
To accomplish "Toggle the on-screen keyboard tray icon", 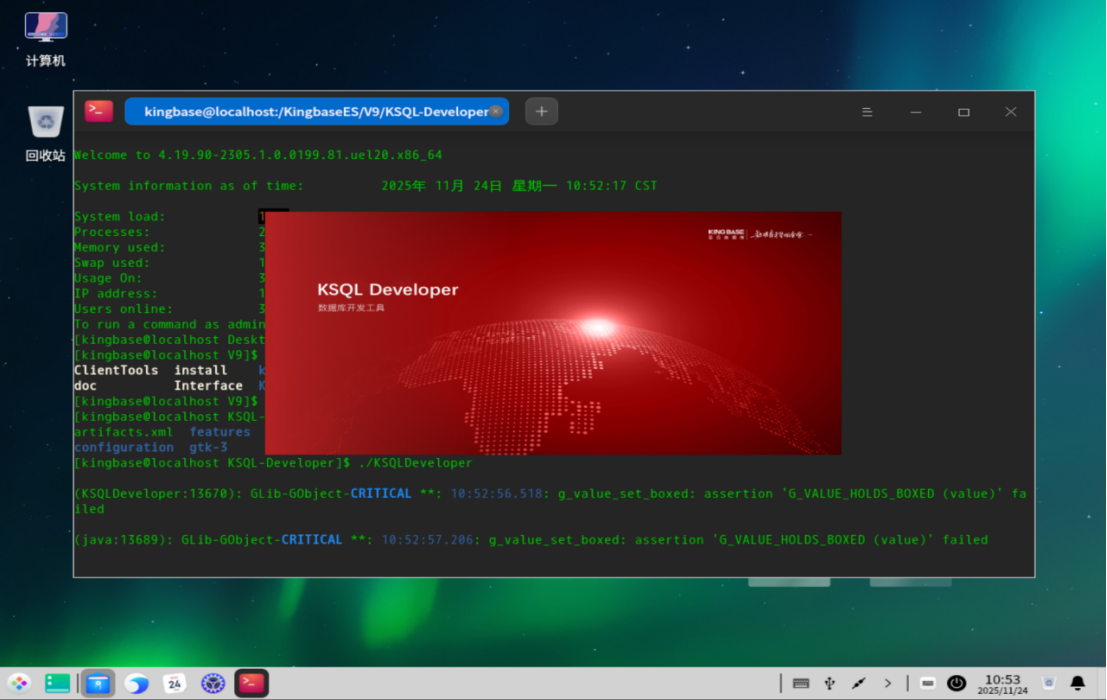I will (800, 683).
